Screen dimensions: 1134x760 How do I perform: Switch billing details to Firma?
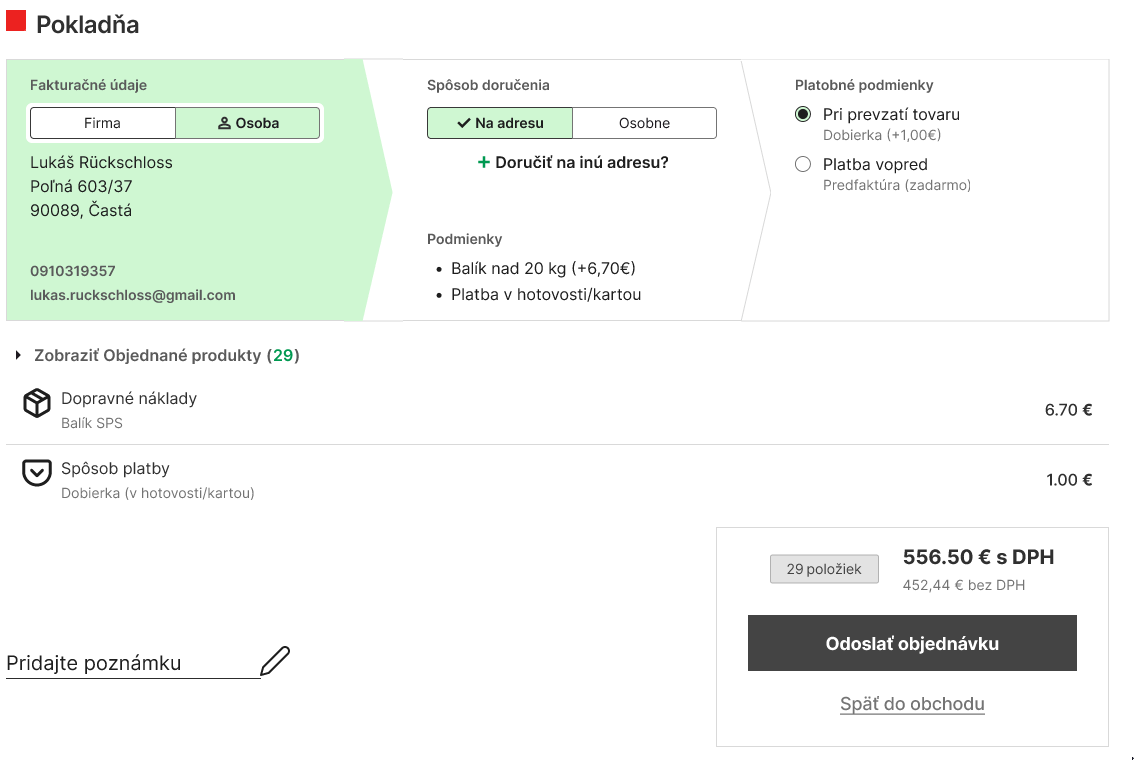(102, 123)
